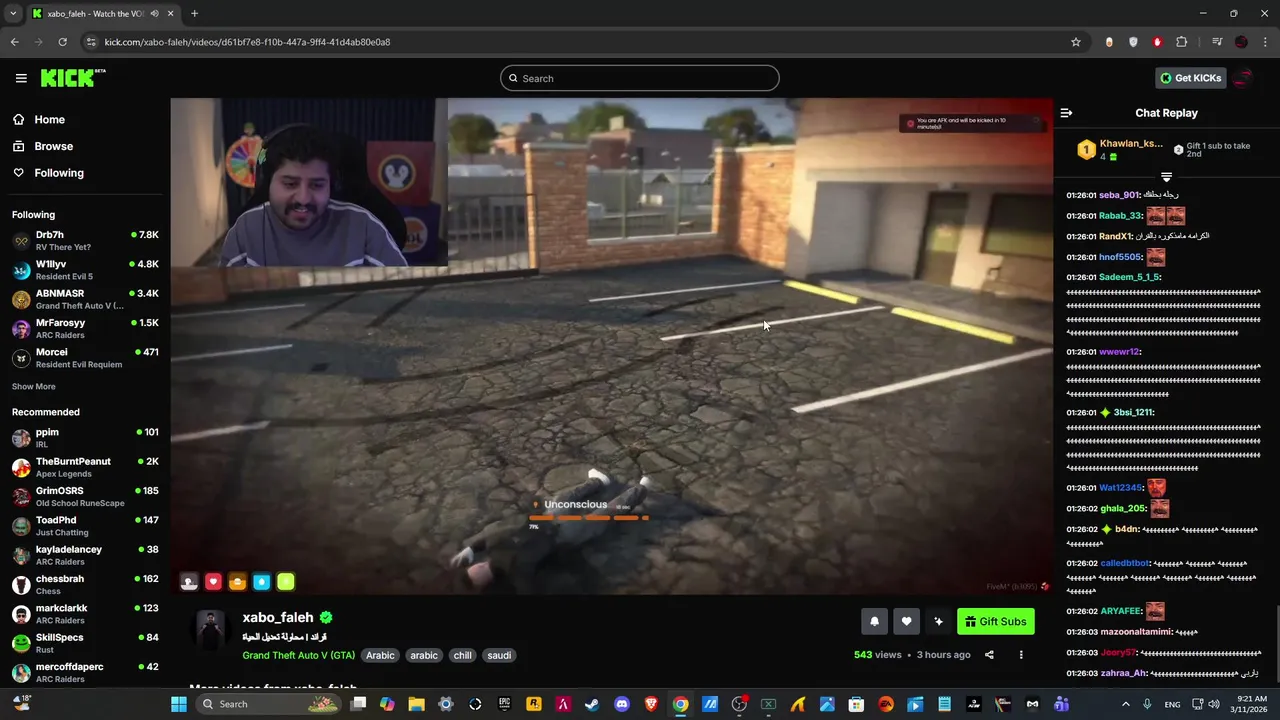Image resolution: width=1280 pixels, height=720 pixels.
Task: Click kayladelancey in the Recommended list
Action: coord(85,555)
